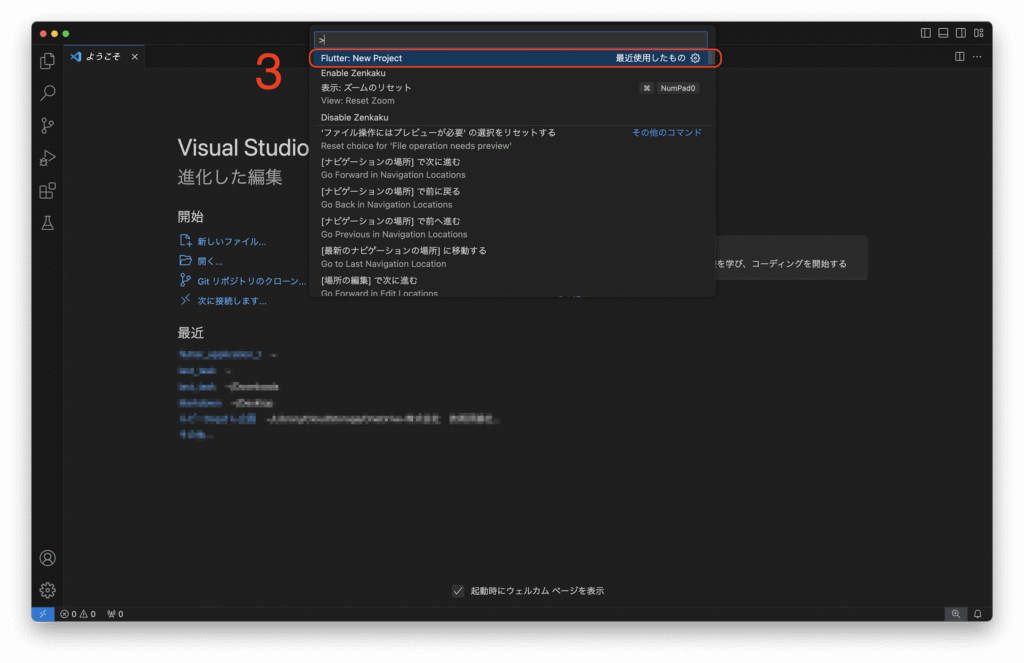Image resolution: width=1024 pixels, height=663 pixels.
Task: Open the Run and Debug view
Action: coord(48,158)
